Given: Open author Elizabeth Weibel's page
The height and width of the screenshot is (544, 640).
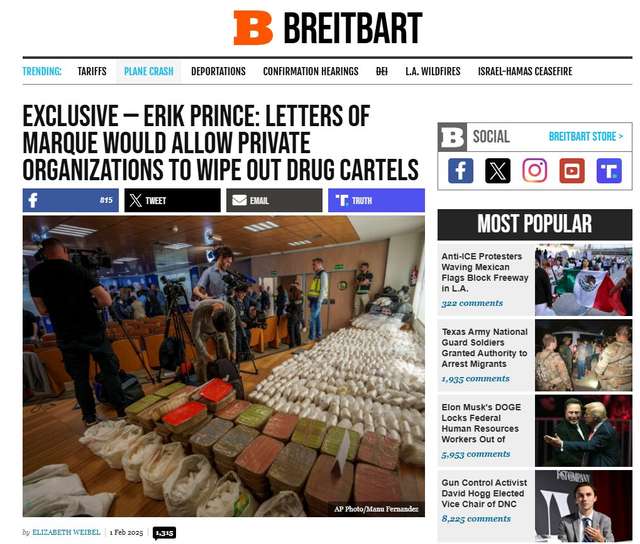Looking at the screenshot, I should click(66, 532).
